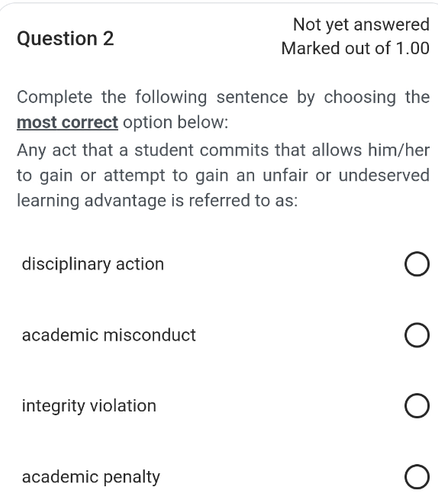Click the 'academic penalty' answer label text
The image size is (438, 500).
pos(91,477)
